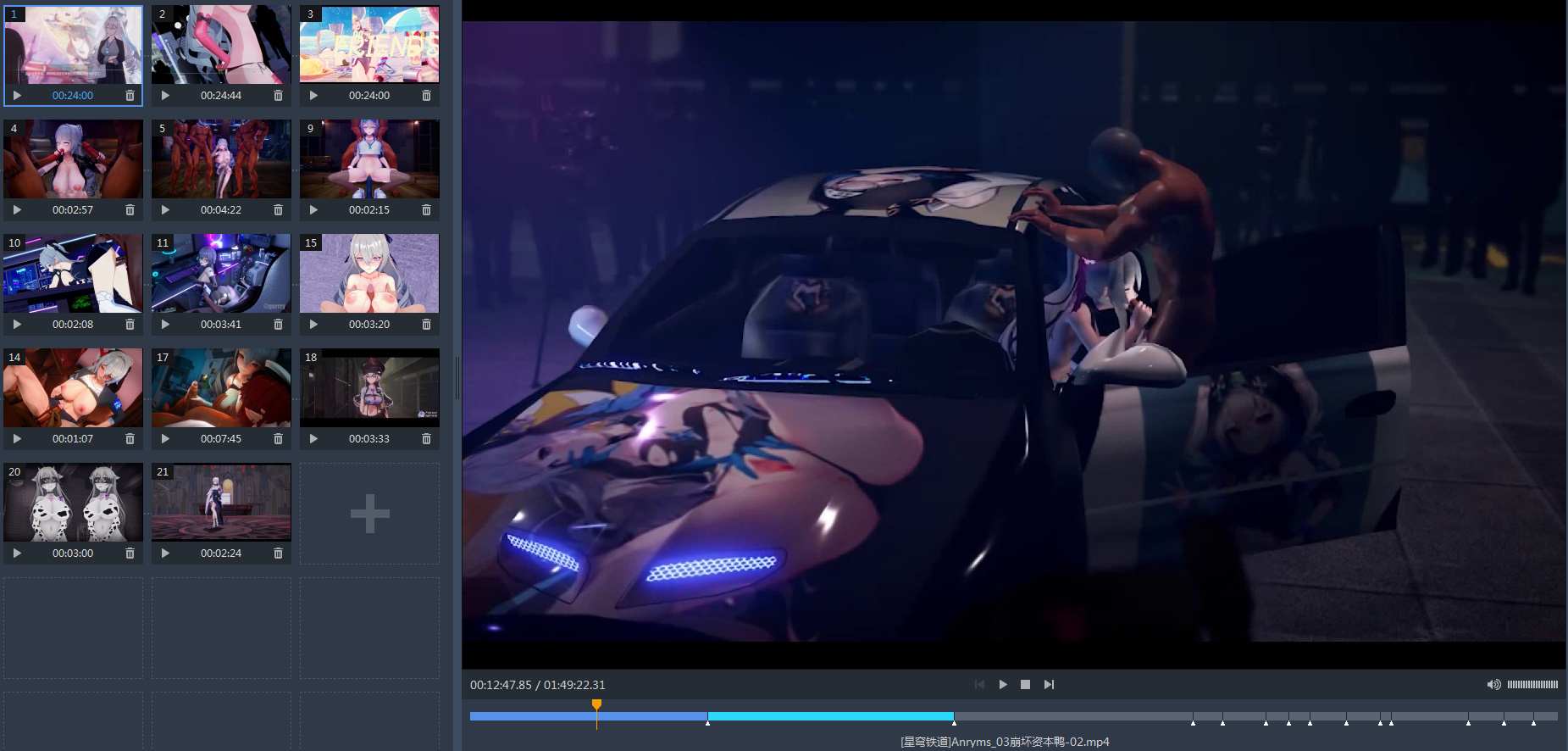
Task: Remove clip 21 using the trash icon
Action: coord(278,554)
